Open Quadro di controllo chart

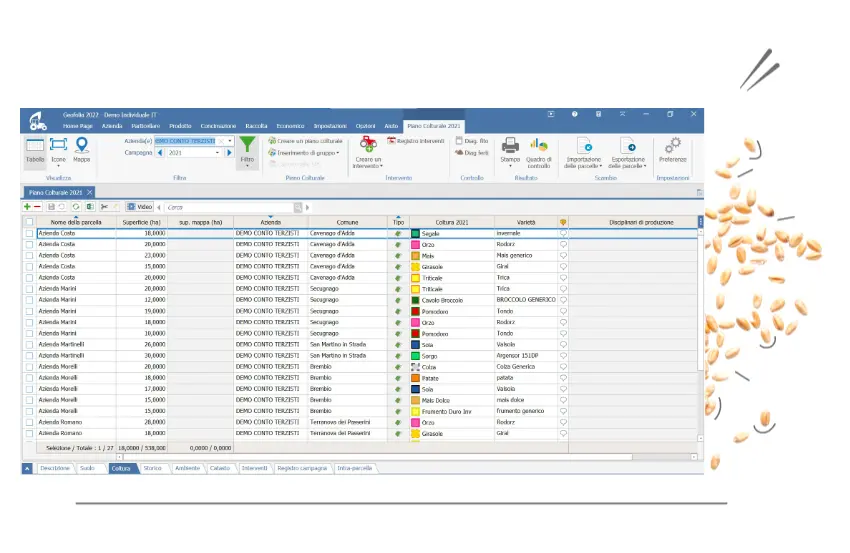coord(538,152)
